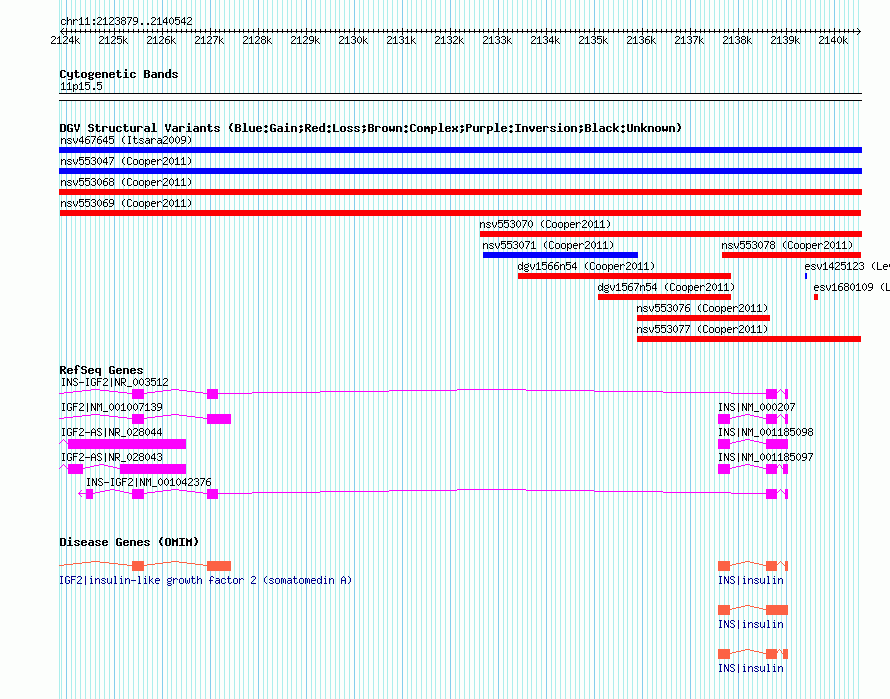Click the chr11:2123879..2140542 position label
Screen dimensions: 890x699
tap(126, 21)
